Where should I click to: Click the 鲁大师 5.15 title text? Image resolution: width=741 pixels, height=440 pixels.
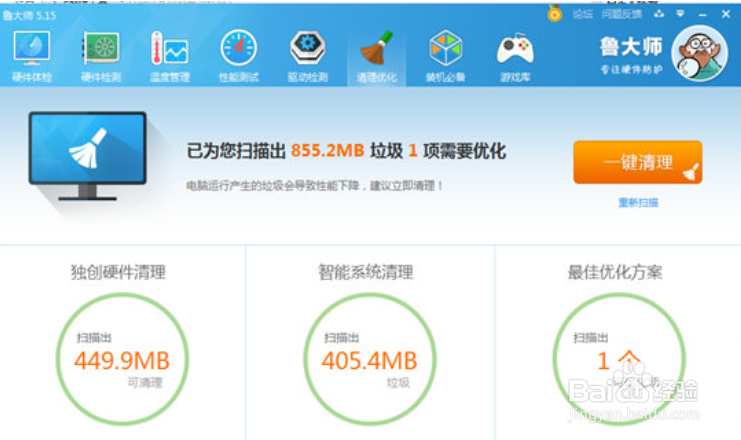click(29, 16)
